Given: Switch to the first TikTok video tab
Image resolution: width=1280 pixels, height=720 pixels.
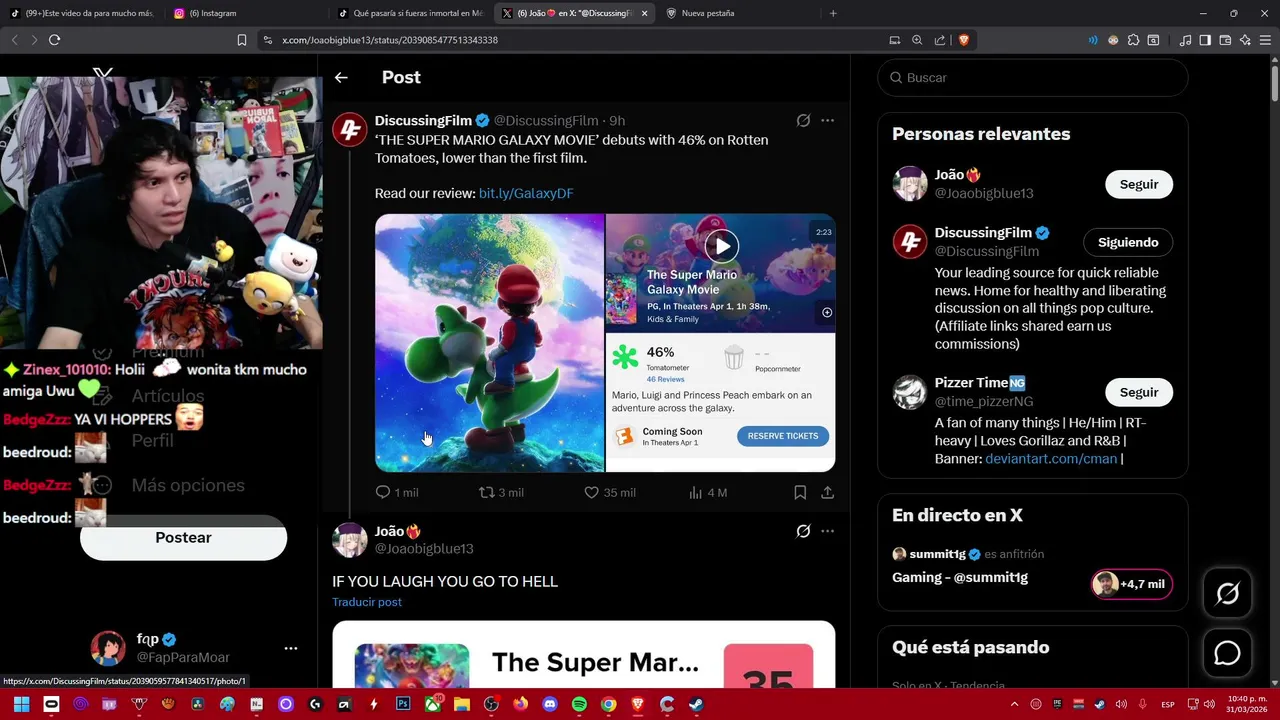Looking at the screenshot, I should coord(82,13).
